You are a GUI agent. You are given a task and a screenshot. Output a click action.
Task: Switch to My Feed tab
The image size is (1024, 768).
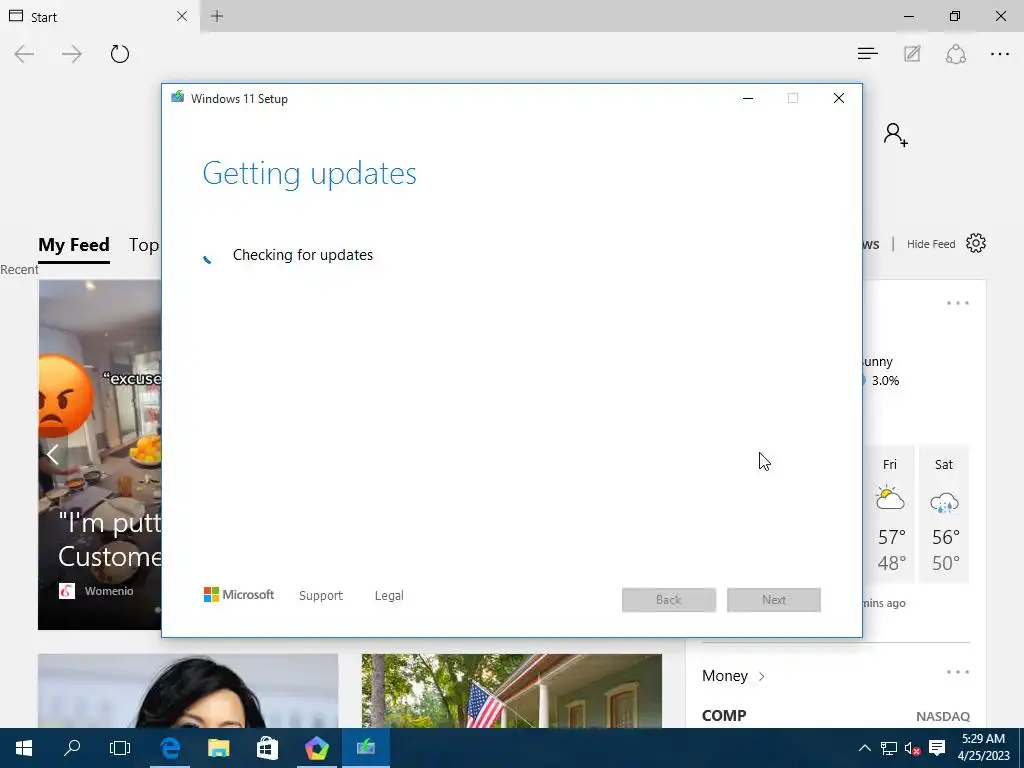coord(74,245)
